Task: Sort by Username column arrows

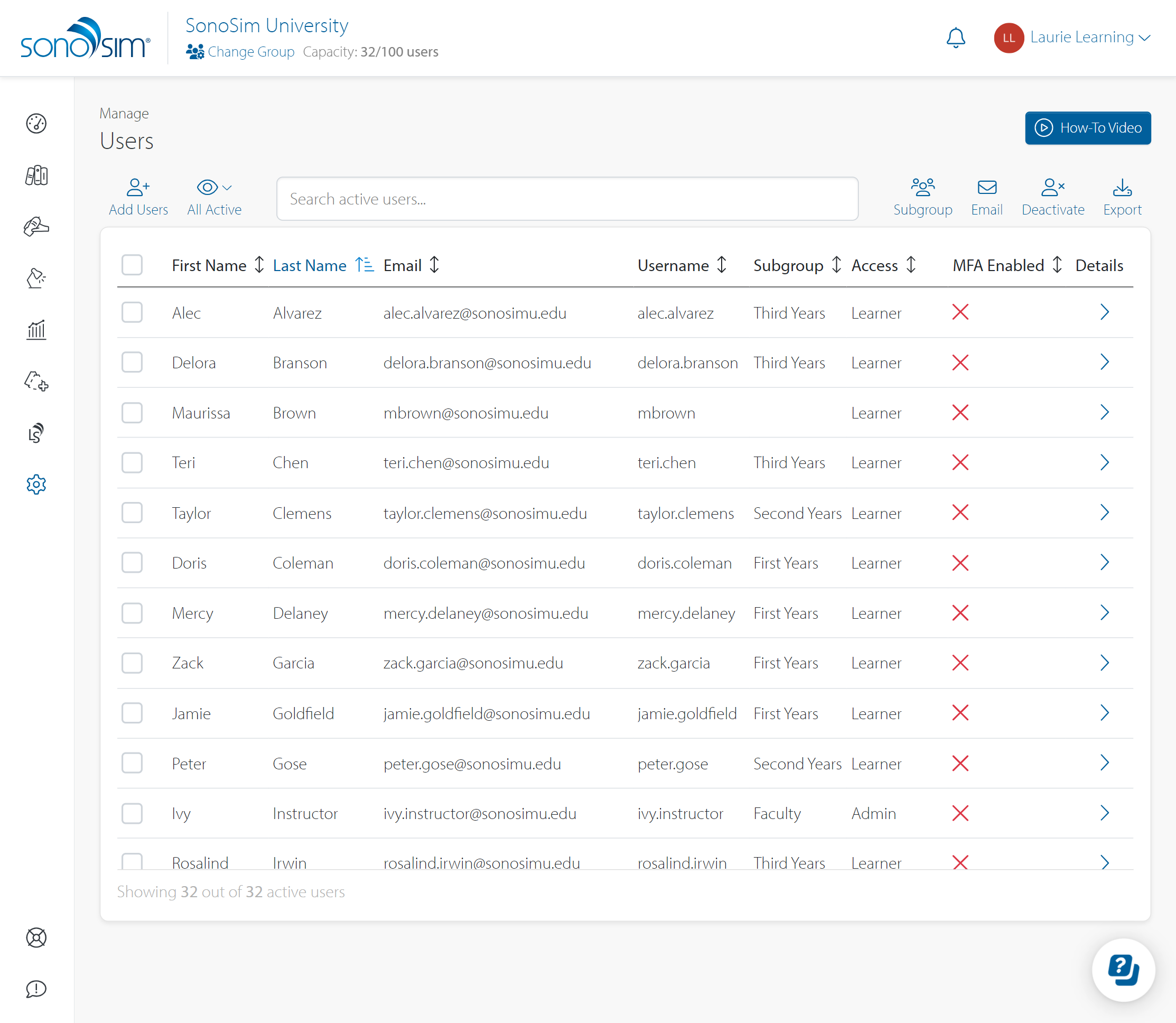Action: coord(722,265)
